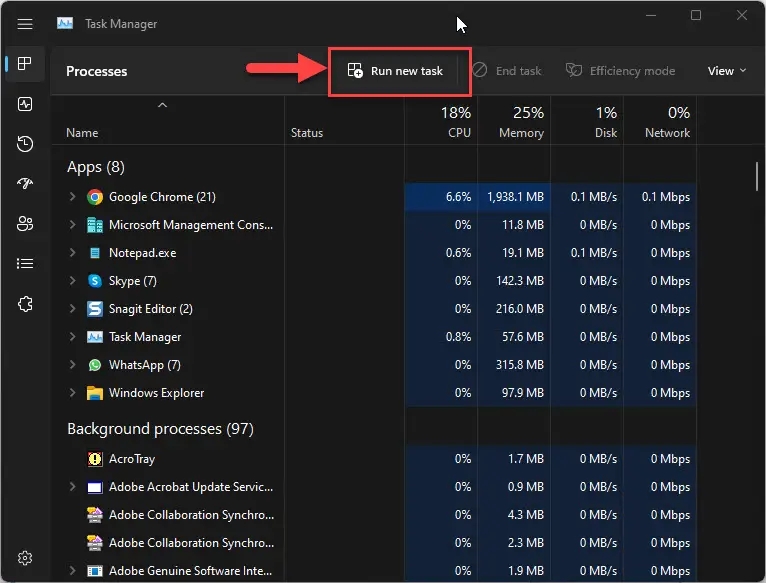Image resolution: width=766 pixels, height=583 pixels.
Task: Sort by the Name column header
Action: coord(168,121)
